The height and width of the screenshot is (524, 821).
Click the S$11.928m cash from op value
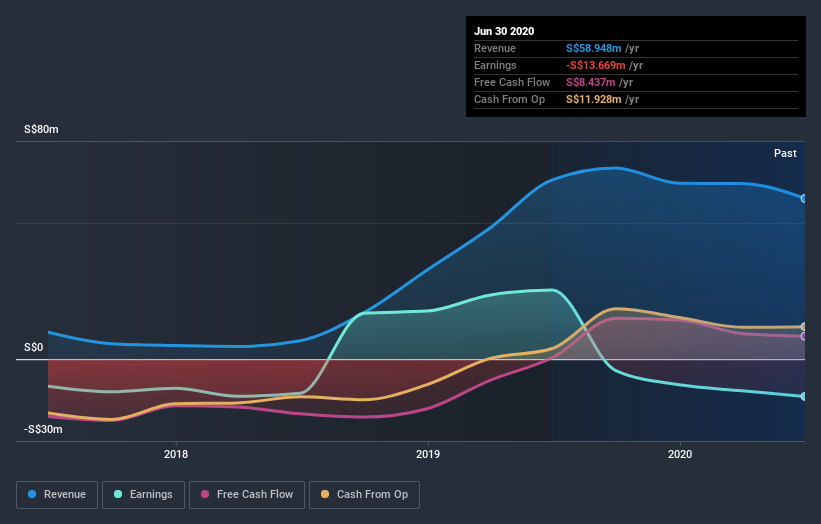click(593, 99)
